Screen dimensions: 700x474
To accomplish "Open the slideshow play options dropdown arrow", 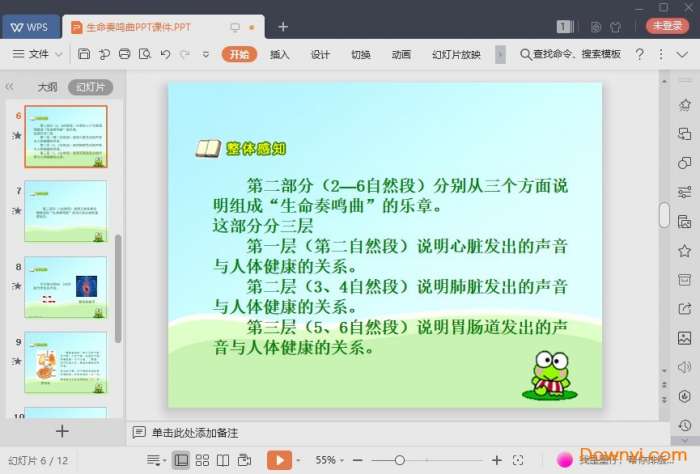I will pyautogui.click(x=298, y=460).
